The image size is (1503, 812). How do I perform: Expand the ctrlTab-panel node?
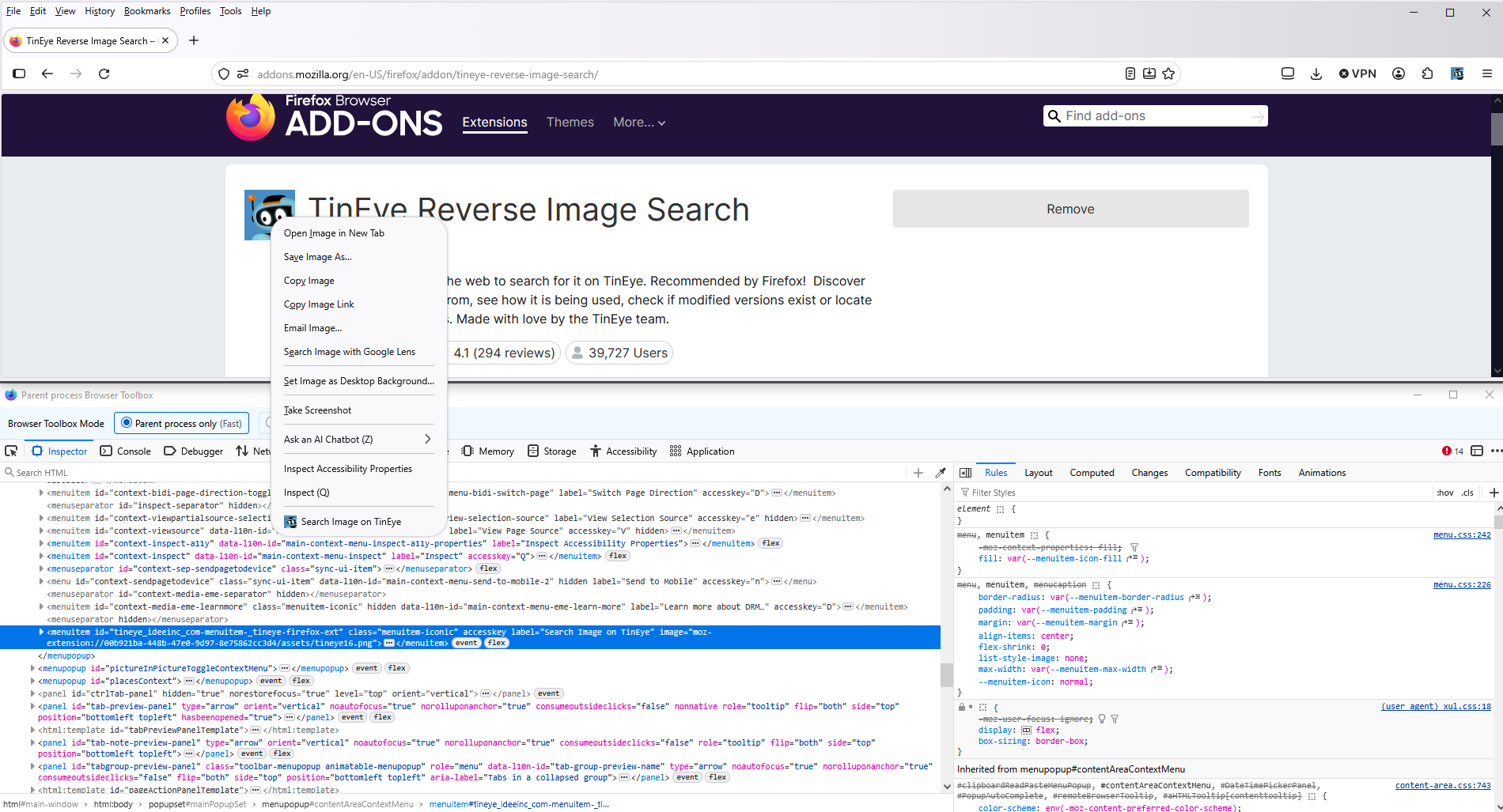click(x=32, y=693)
